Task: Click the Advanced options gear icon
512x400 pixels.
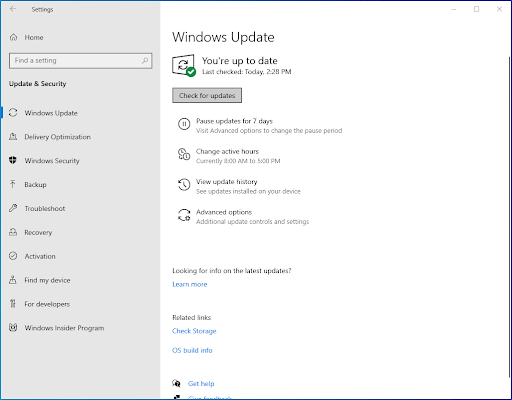Action: click(x=184, y=215)
